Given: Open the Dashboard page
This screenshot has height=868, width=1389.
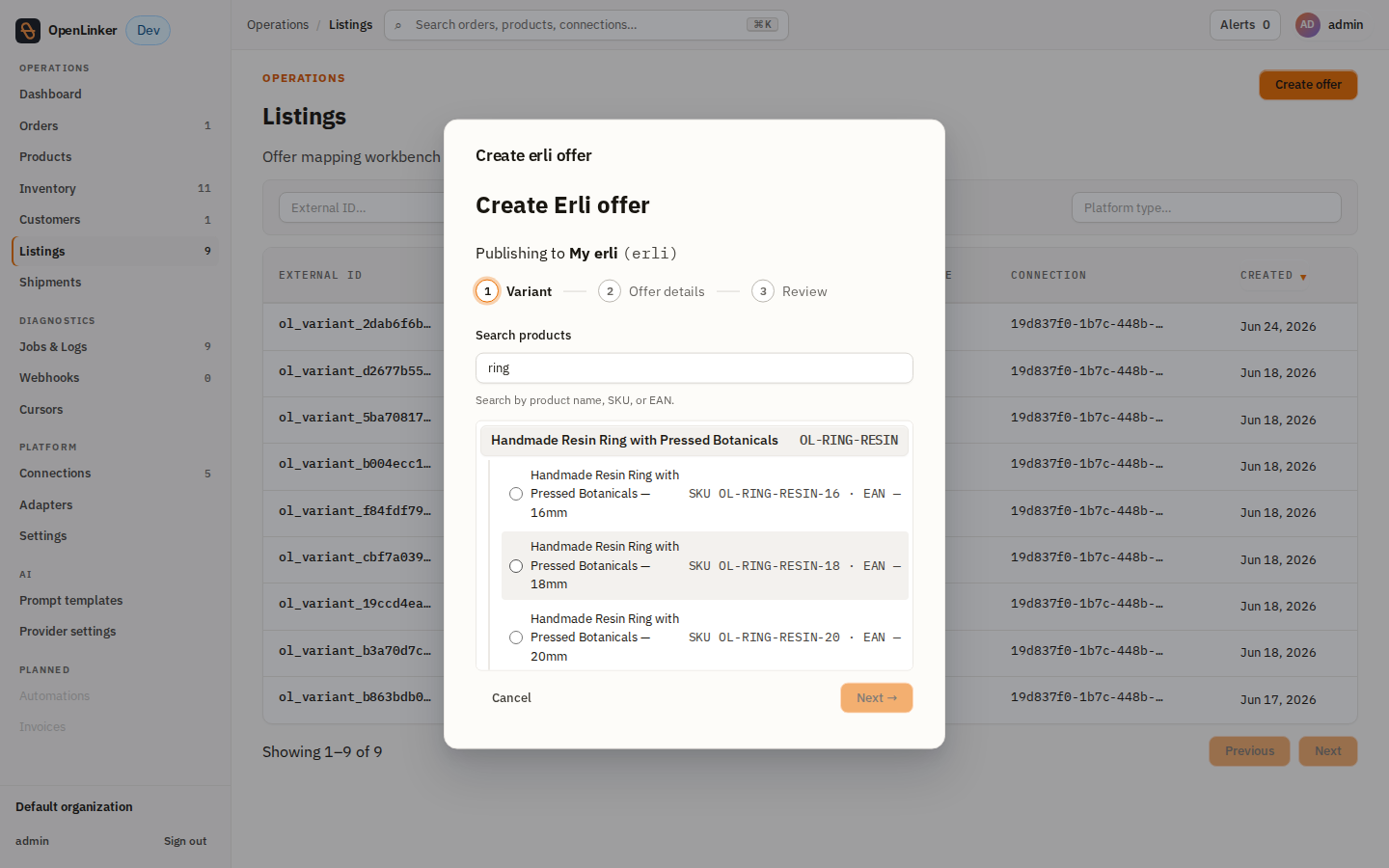Looking at the screenshot, I should click(x=115, y=95).
